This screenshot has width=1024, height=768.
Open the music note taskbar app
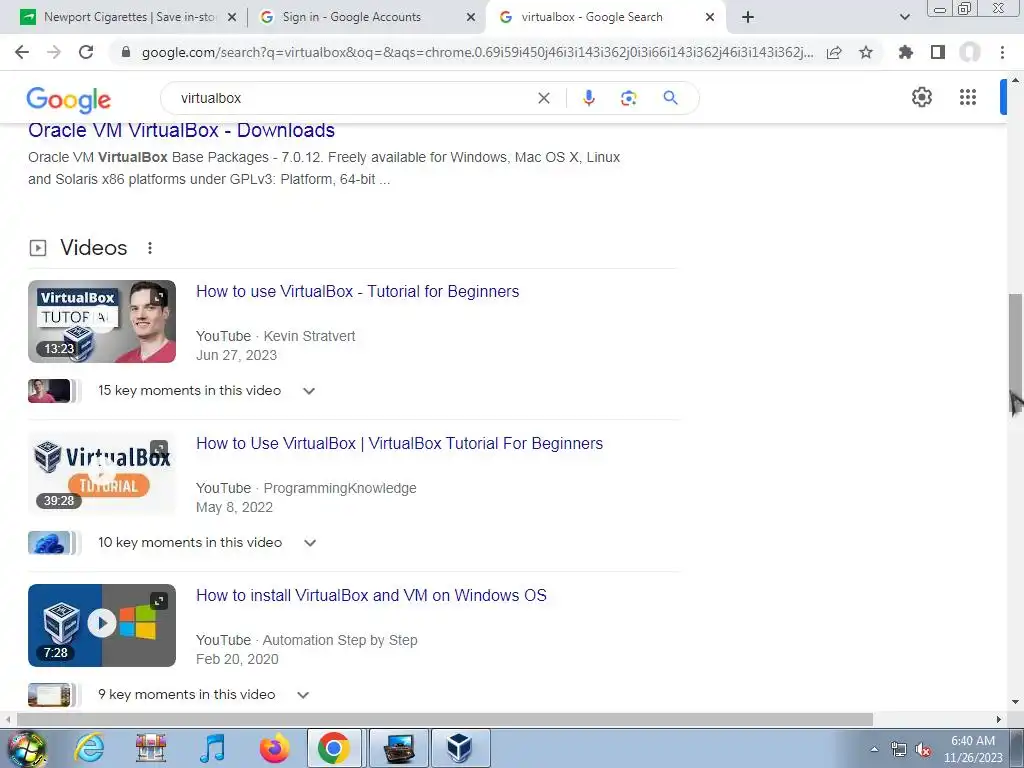(x=212, y=748)
